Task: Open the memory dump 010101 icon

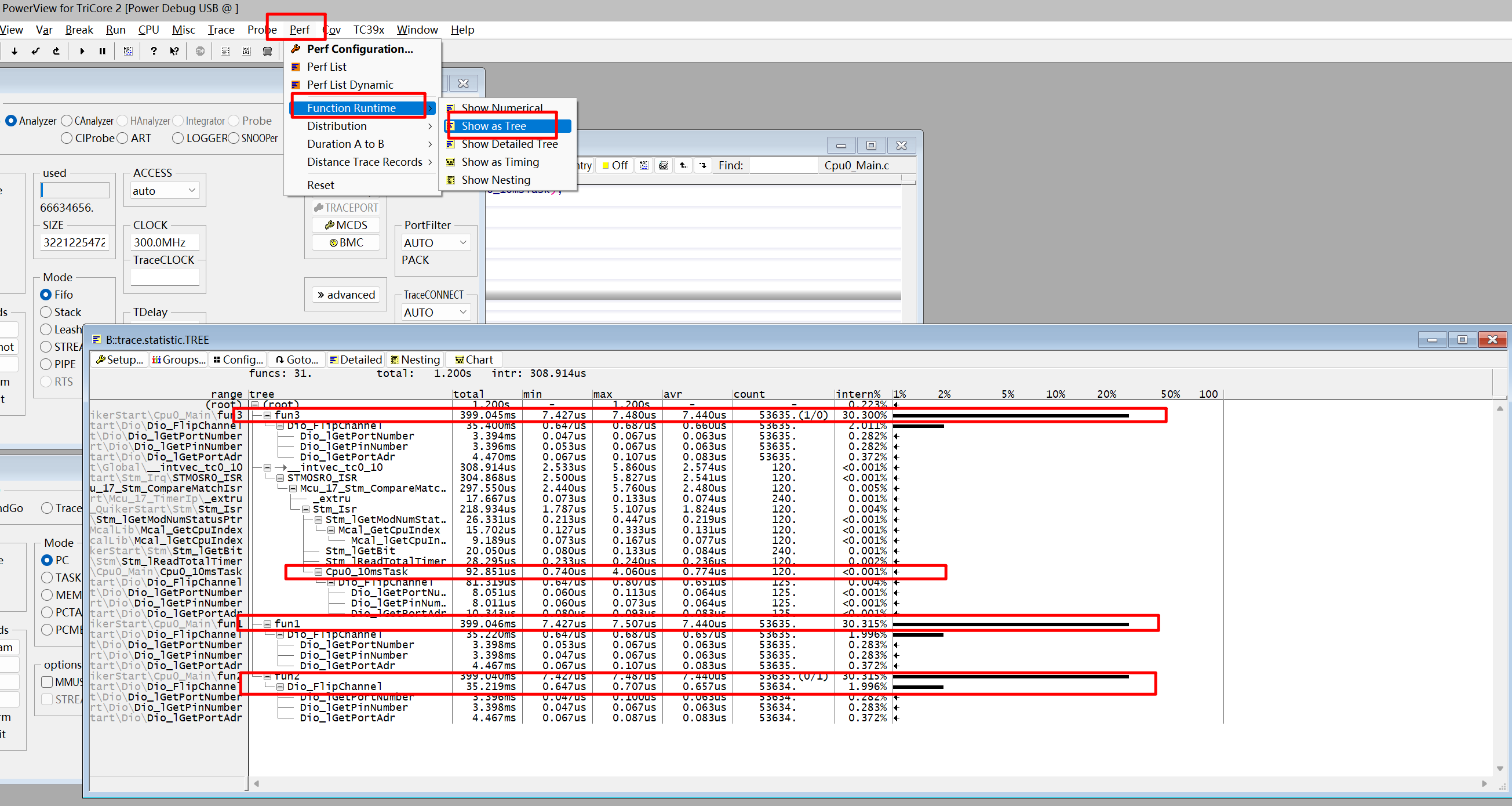Action: point(246,51)
